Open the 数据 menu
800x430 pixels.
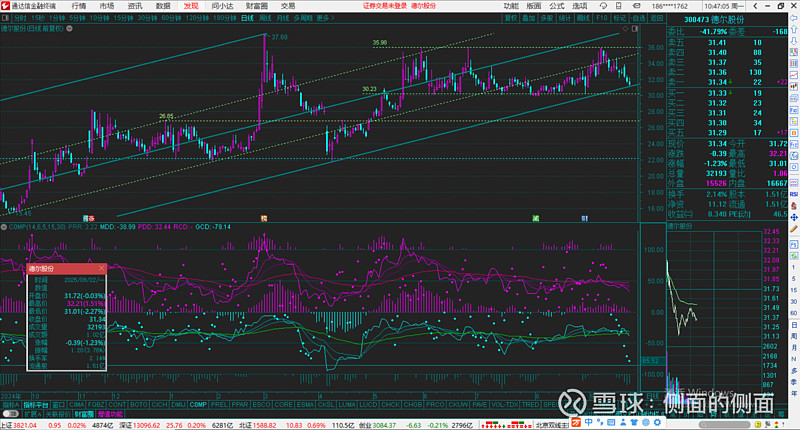[x=163, y=6]
